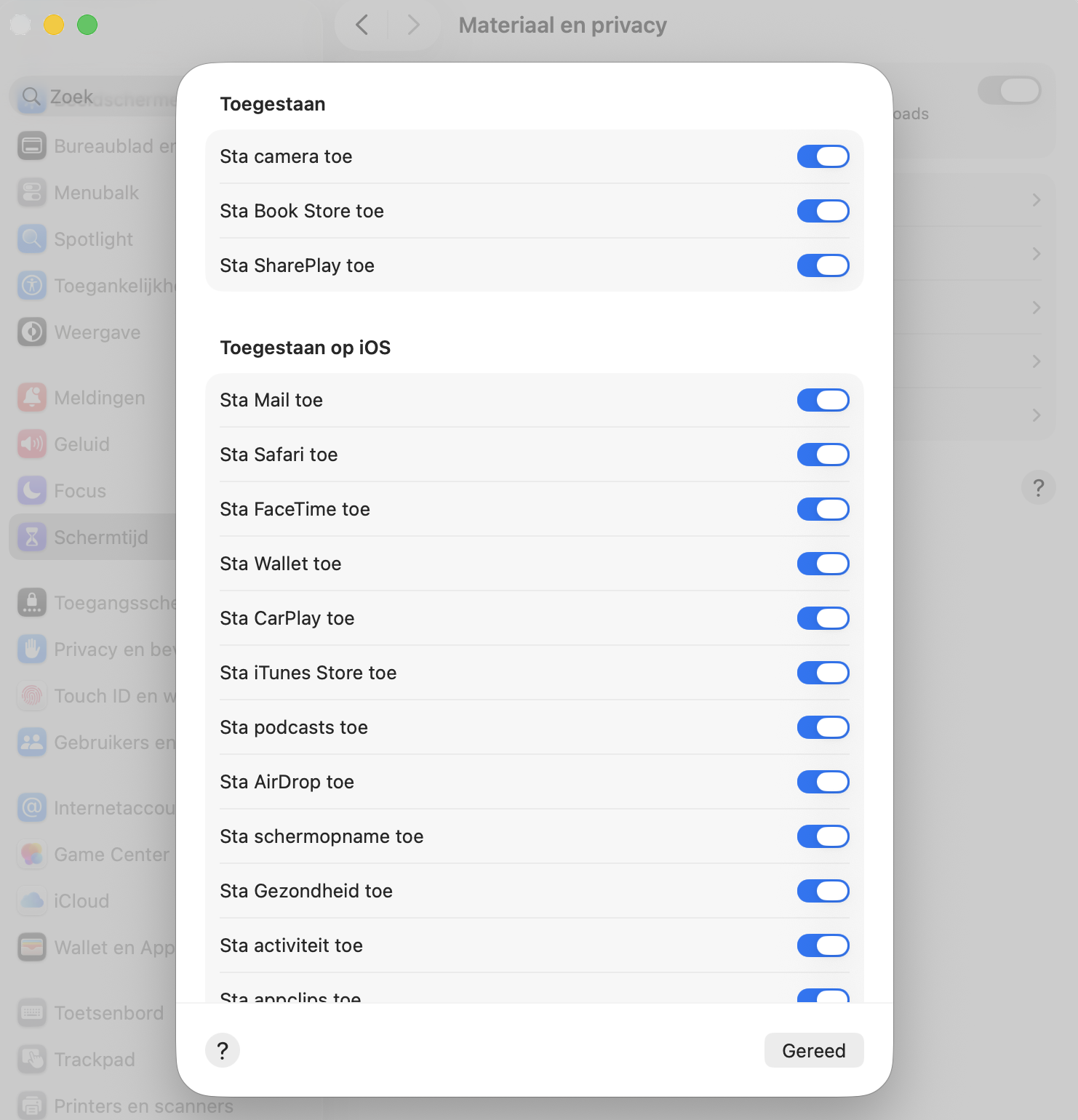Click the Game Center icon

[x=31, y=854]
